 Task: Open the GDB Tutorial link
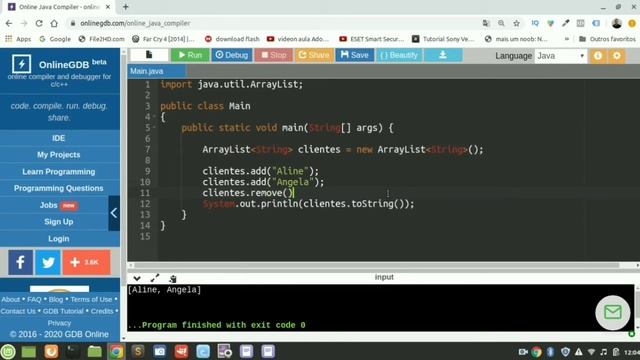pyautogui.click(x=63, y=311)
